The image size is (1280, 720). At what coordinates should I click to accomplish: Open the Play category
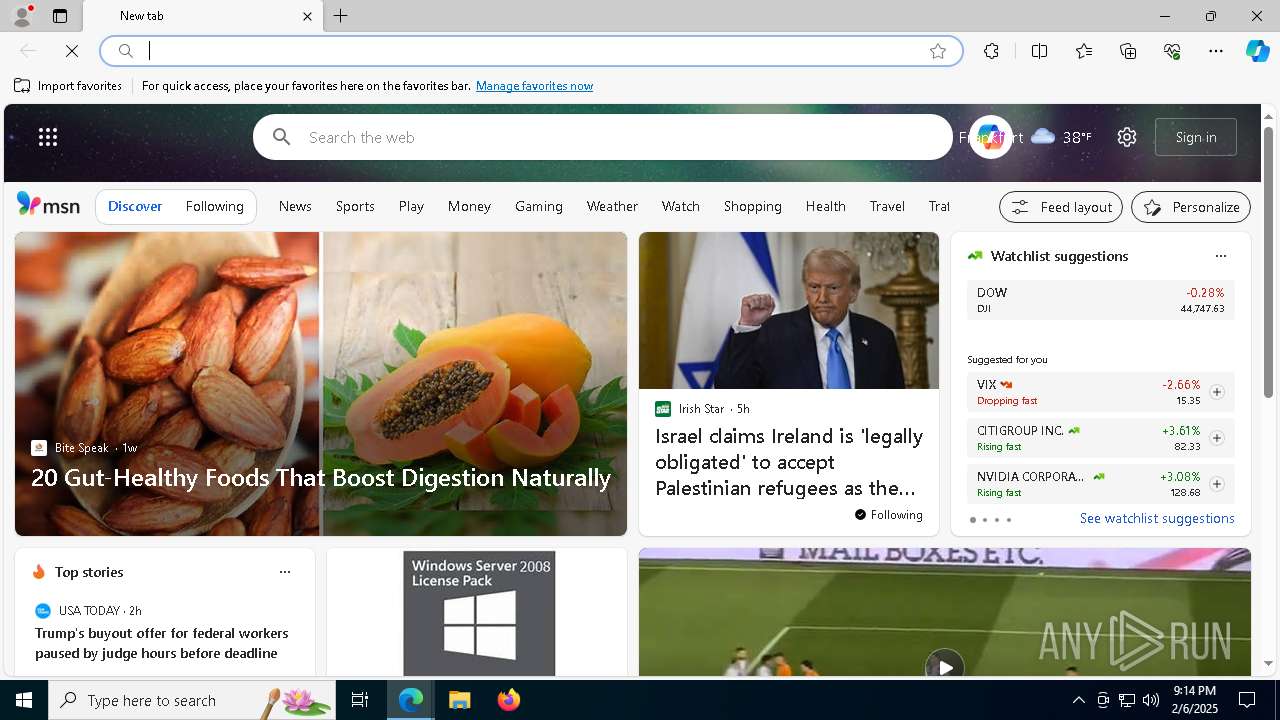[411, 206]
